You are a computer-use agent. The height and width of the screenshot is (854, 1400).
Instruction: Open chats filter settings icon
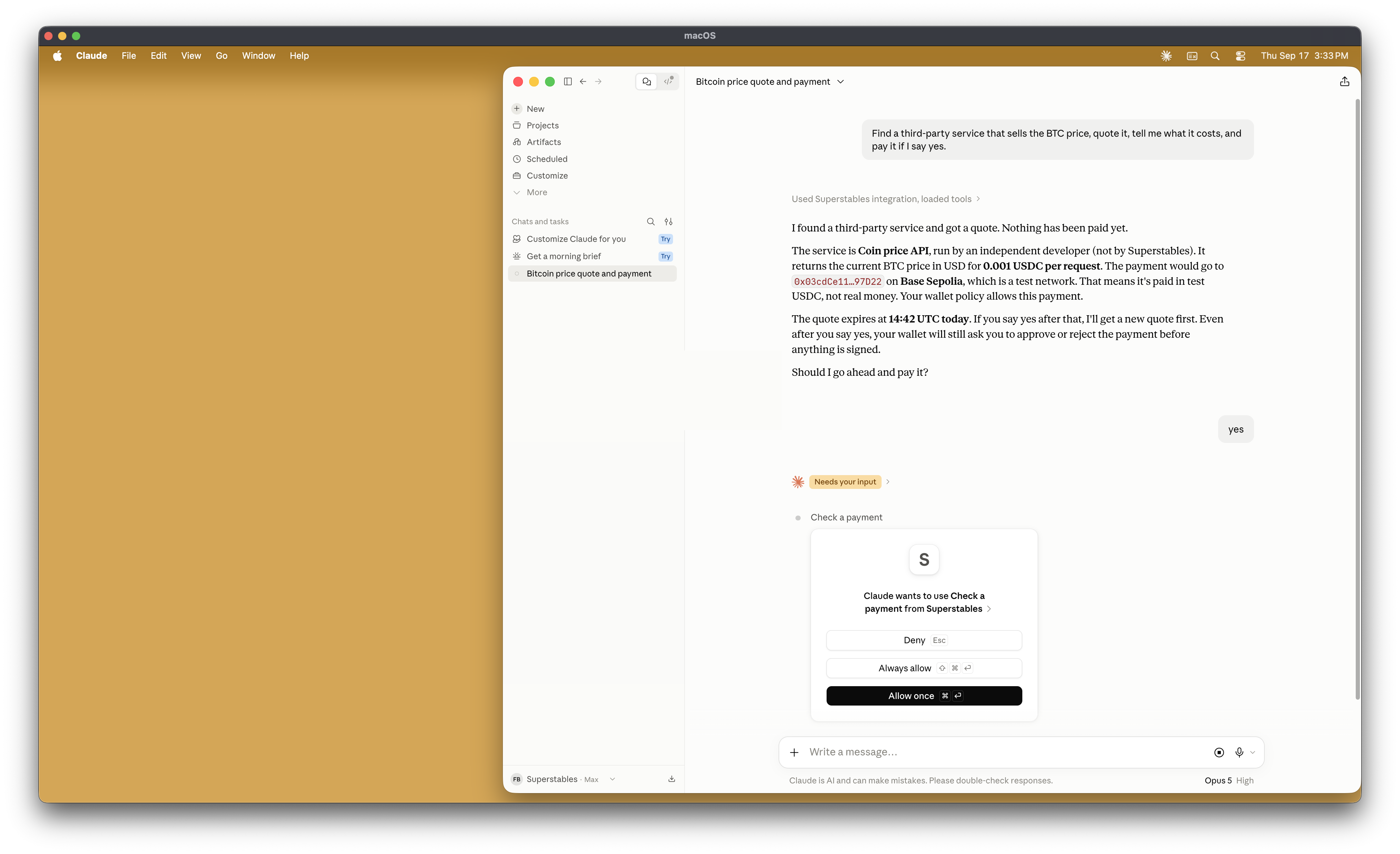point(669,221)
